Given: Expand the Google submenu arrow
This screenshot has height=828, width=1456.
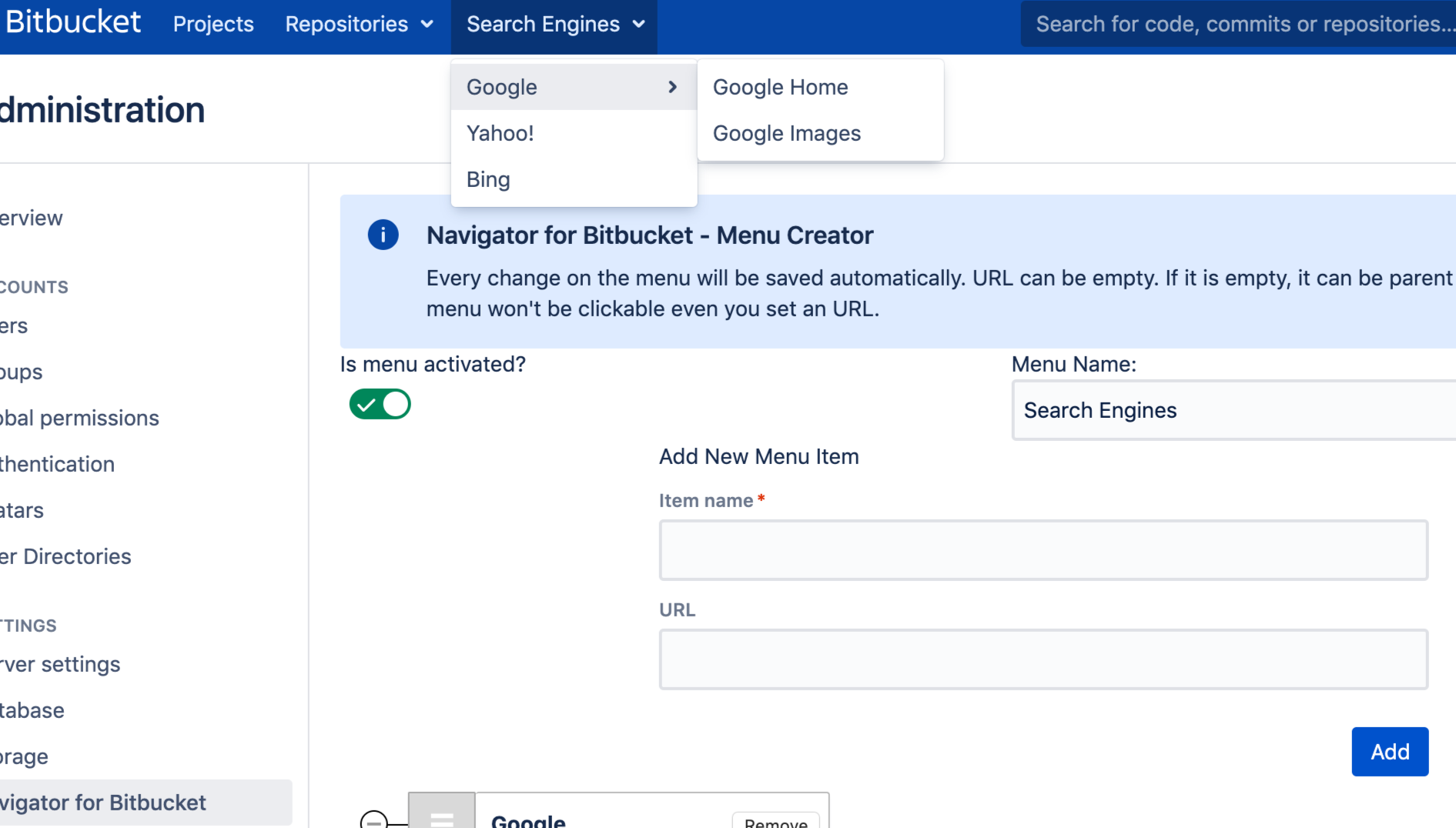Looking at the screenshot, I should (x=672, y=87).
